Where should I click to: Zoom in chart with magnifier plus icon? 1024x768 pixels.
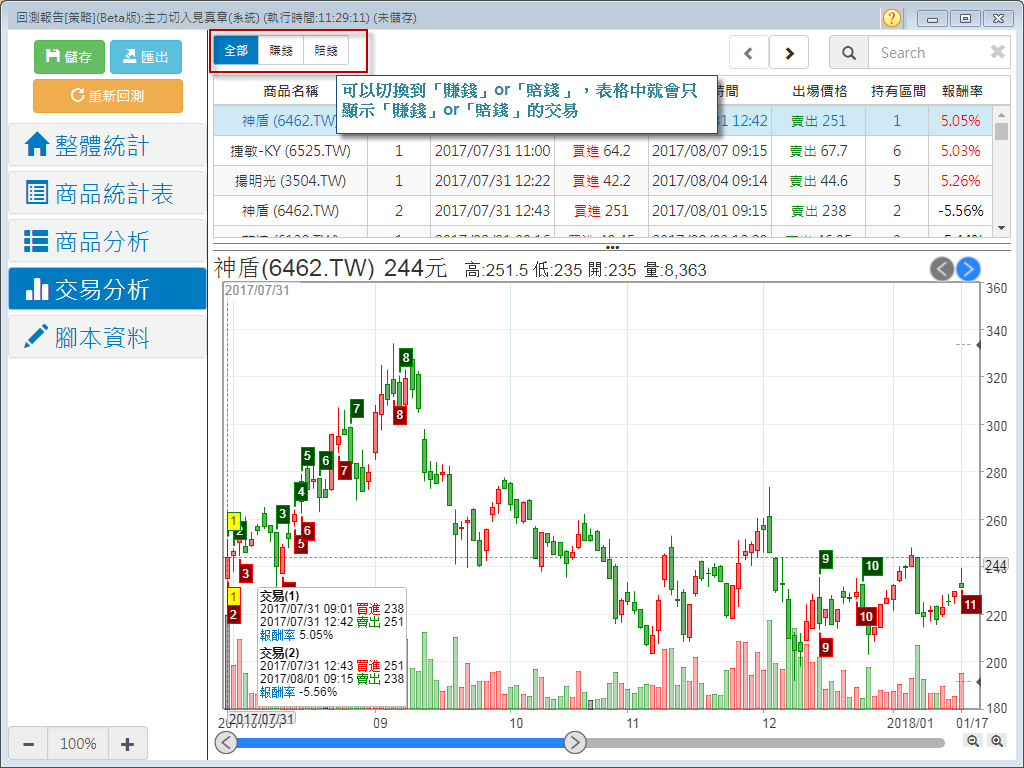[996, 741]
